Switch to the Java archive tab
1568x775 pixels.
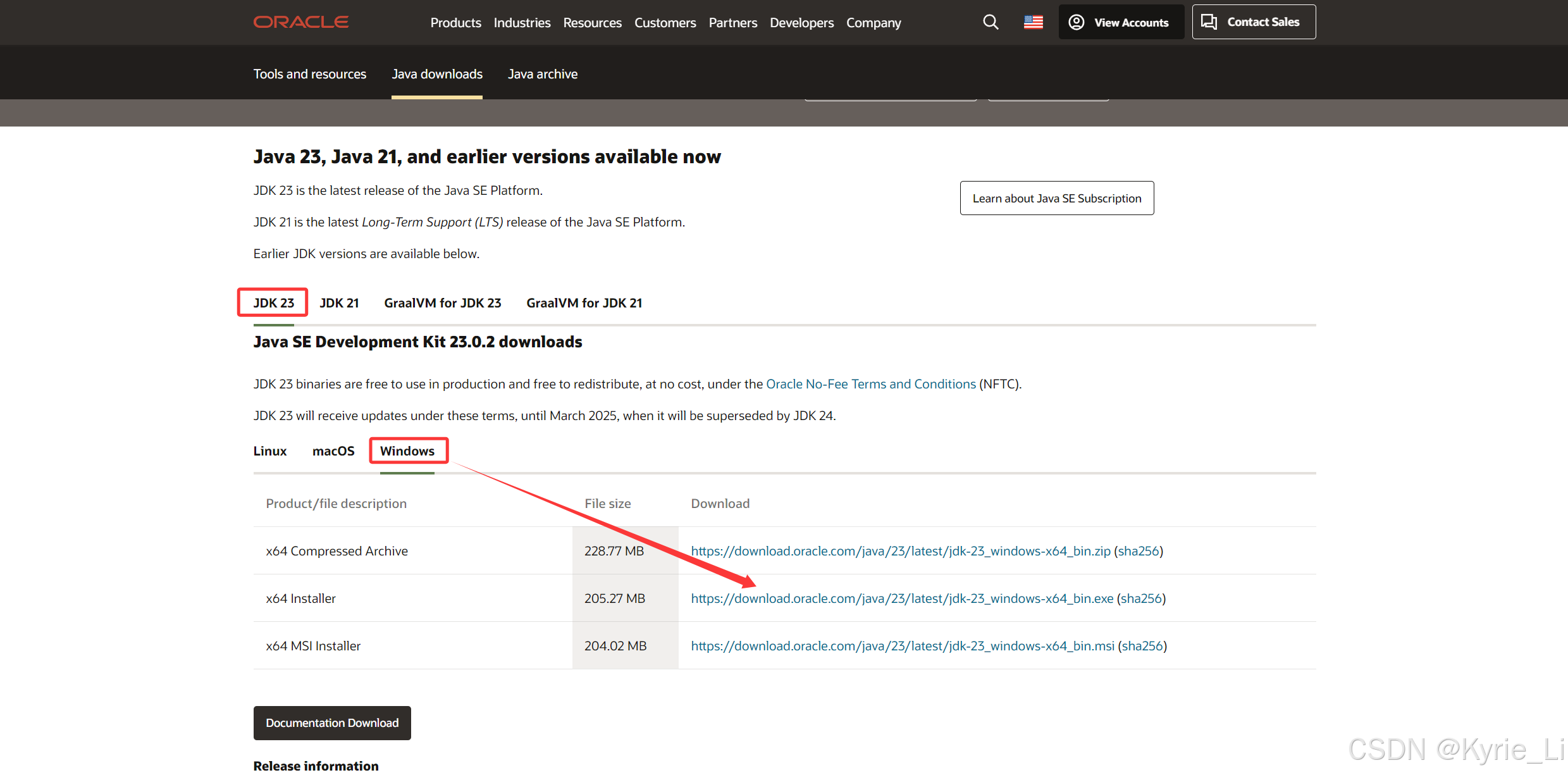pos(542,74)
